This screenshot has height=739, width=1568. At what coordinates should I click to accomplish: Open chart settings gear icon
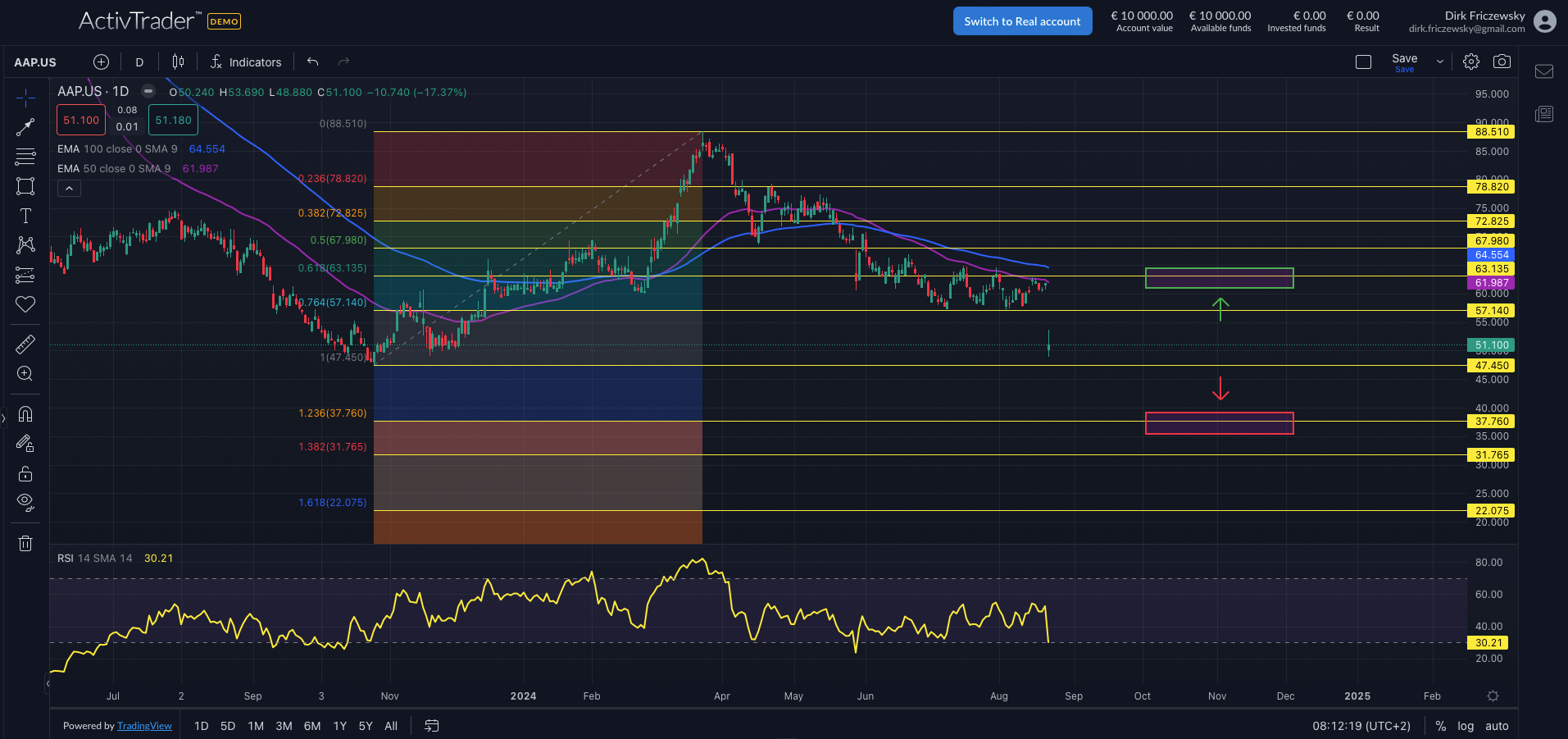(1471, 62)
